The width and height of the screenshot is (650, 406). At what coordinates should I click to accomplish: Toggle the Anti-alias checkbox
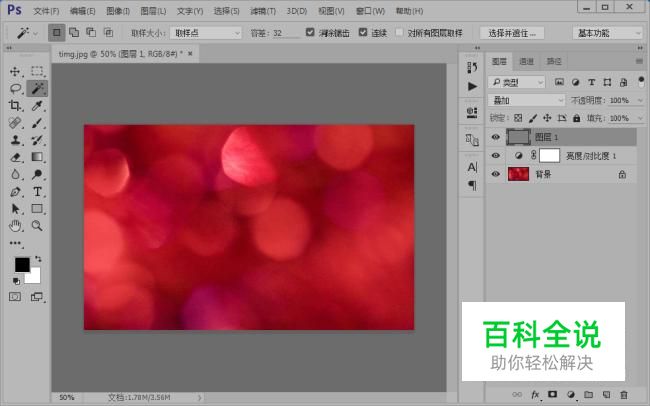pos(310,32)
